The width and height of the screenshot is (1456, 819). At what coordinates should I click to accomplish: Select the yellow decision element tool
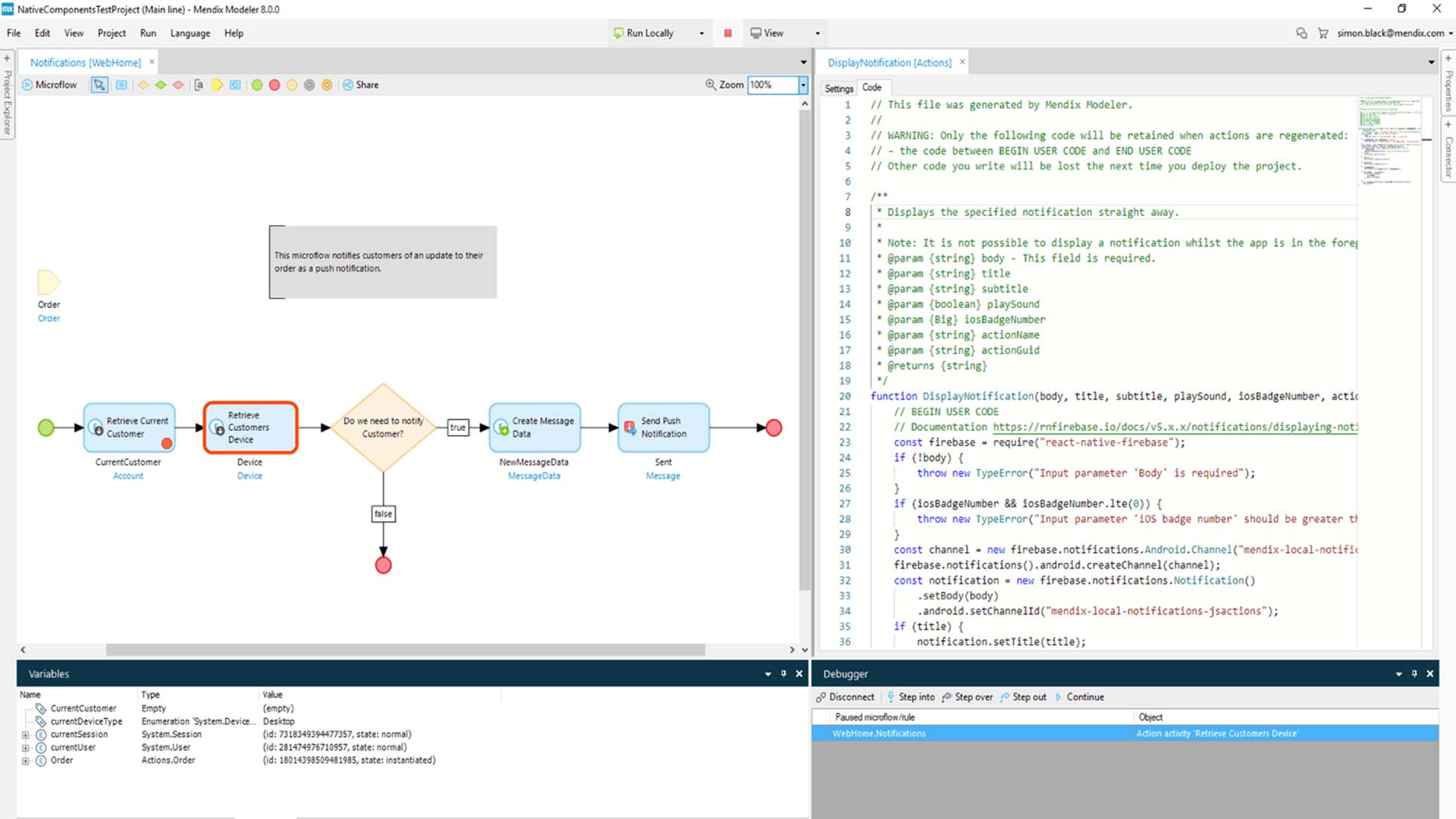(x=143, y=85)
